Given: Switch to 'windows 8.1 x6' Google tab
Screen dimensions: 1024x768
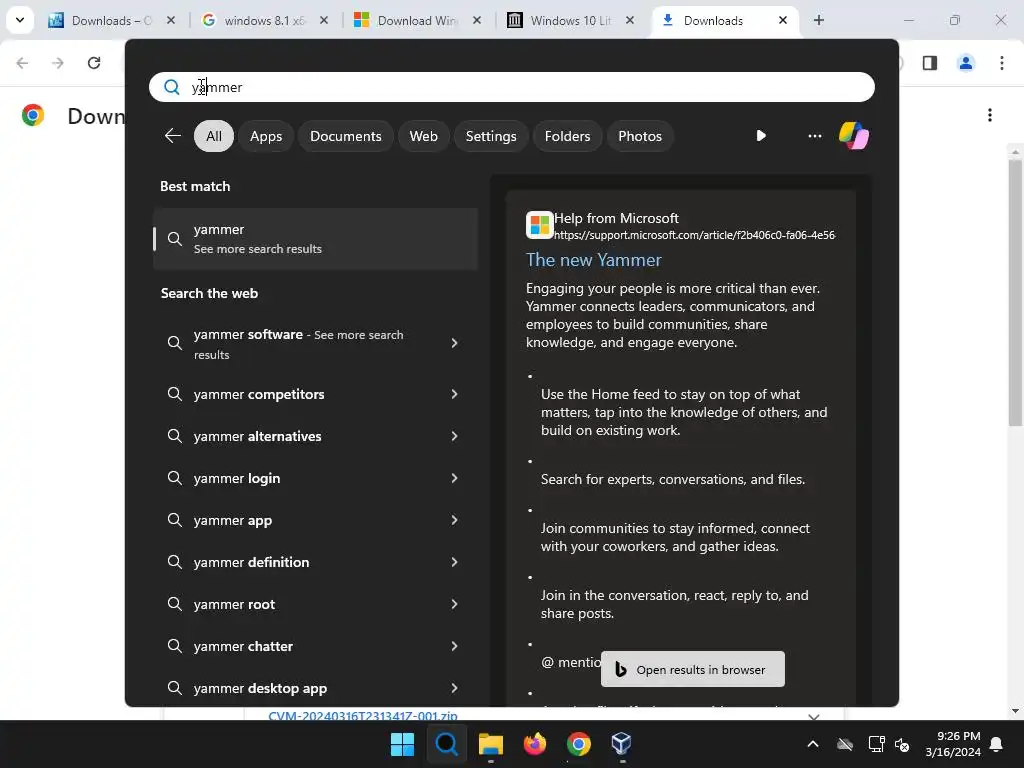Looking at the screenshot, I should point(264,20).
